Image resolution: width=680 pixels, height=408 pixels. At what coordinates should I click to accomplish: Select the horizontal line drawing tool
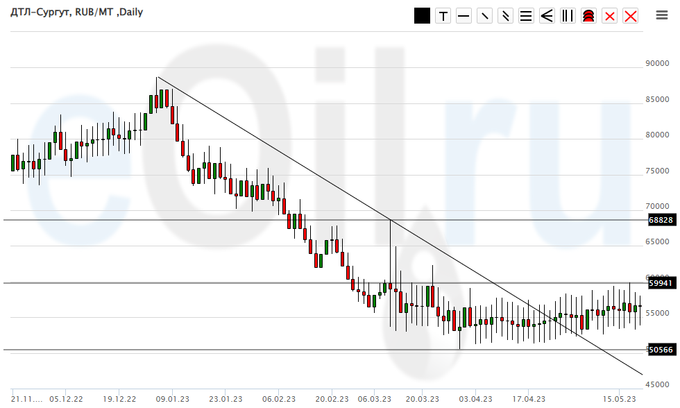click(463, 16)
